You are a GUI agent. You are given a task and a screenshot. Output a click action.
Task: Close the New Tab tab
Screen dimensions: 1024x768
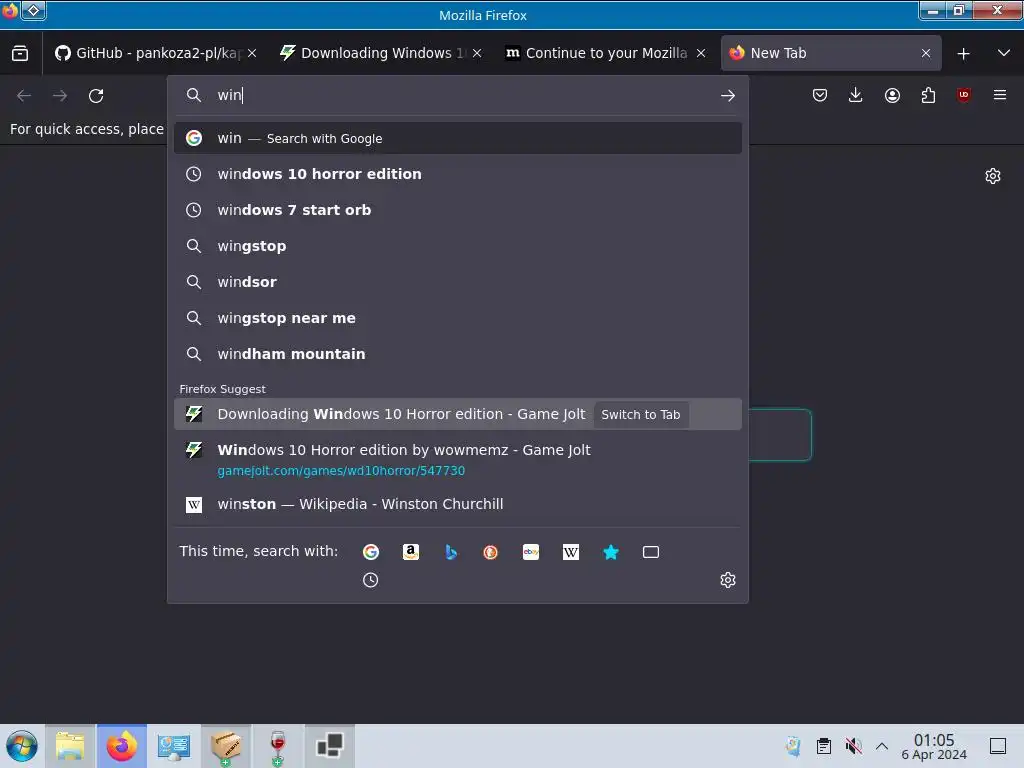coord(925,53)
